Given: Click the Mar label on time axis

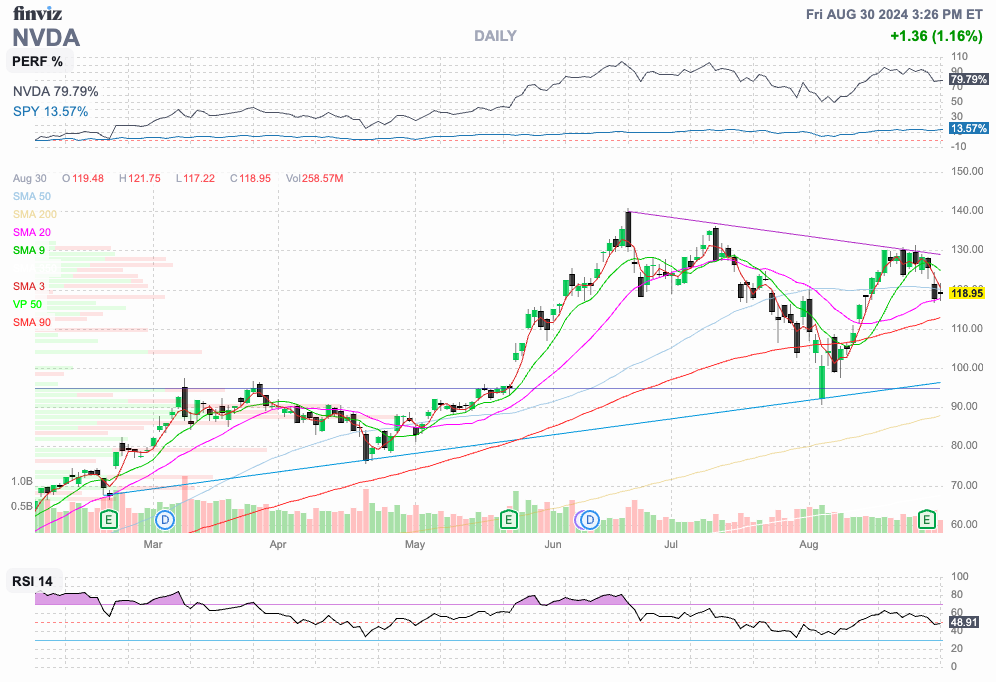Looking at the screenshot, I should coord(153,544).
